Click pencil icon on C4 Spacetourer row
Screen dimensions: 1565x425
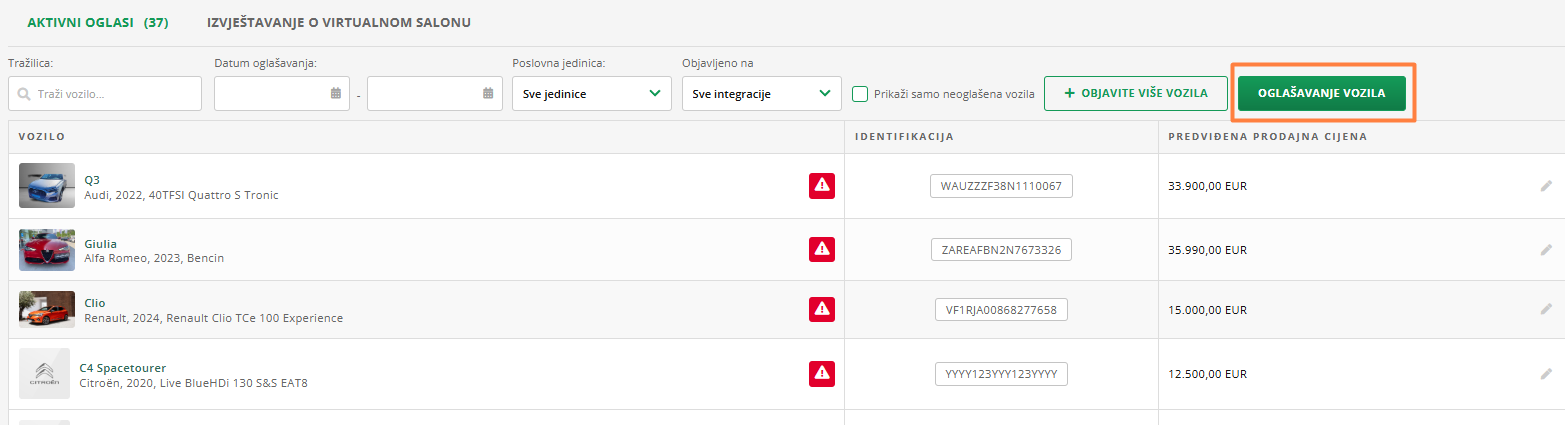pyautogui.click(x=1546, y=373)
